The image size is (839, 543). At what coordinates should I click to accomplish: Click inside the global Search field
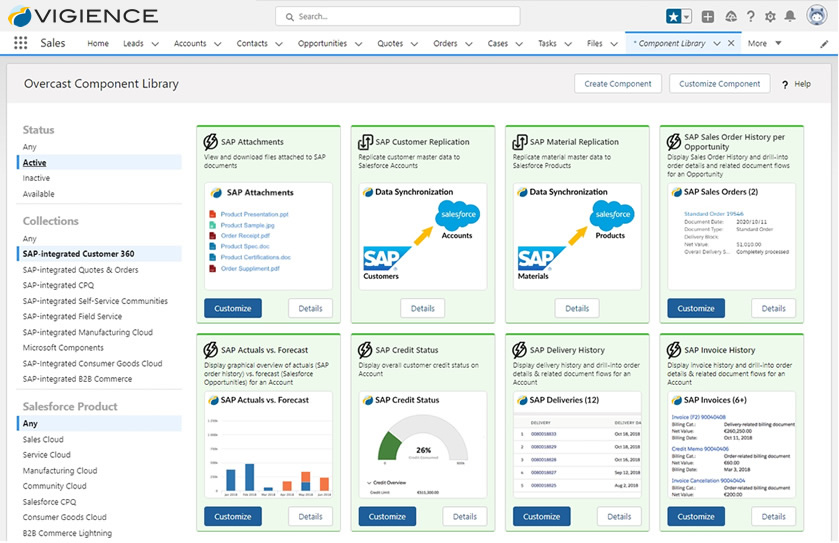(398, 17)
